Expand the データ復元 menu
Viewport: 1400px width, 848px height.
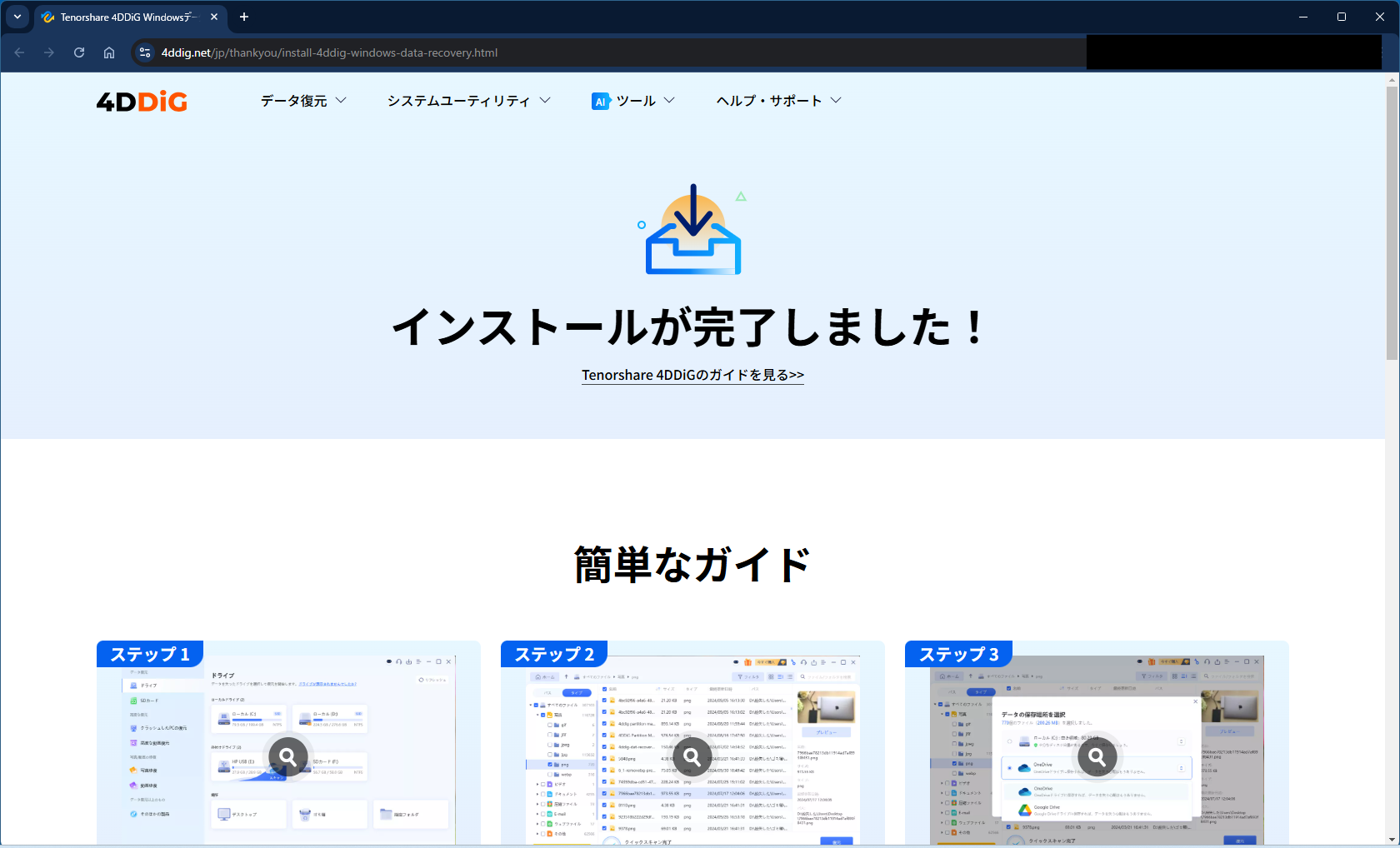(303, 101)
